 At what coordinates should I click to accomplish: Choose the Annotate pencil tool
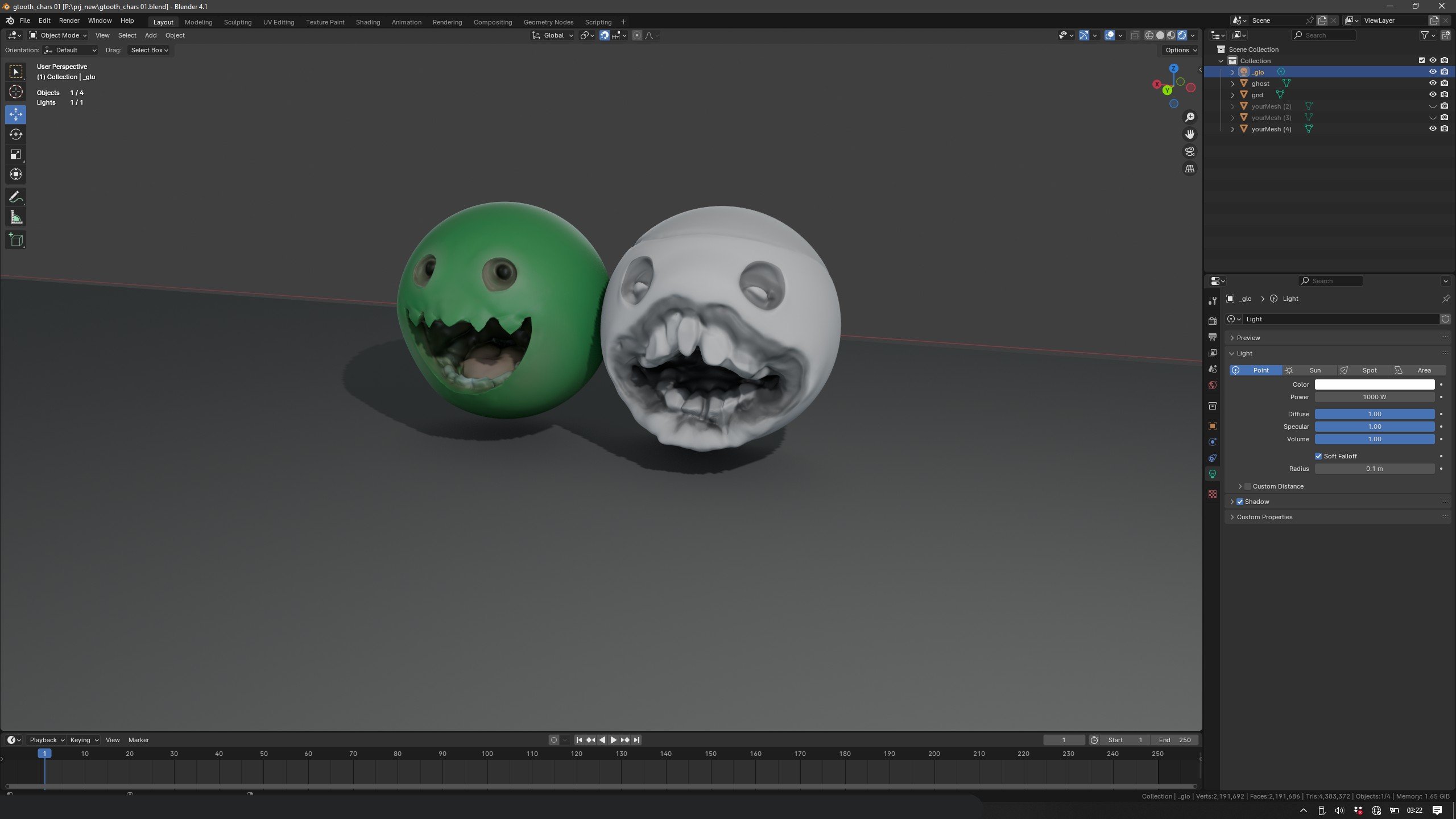(16, 197)
